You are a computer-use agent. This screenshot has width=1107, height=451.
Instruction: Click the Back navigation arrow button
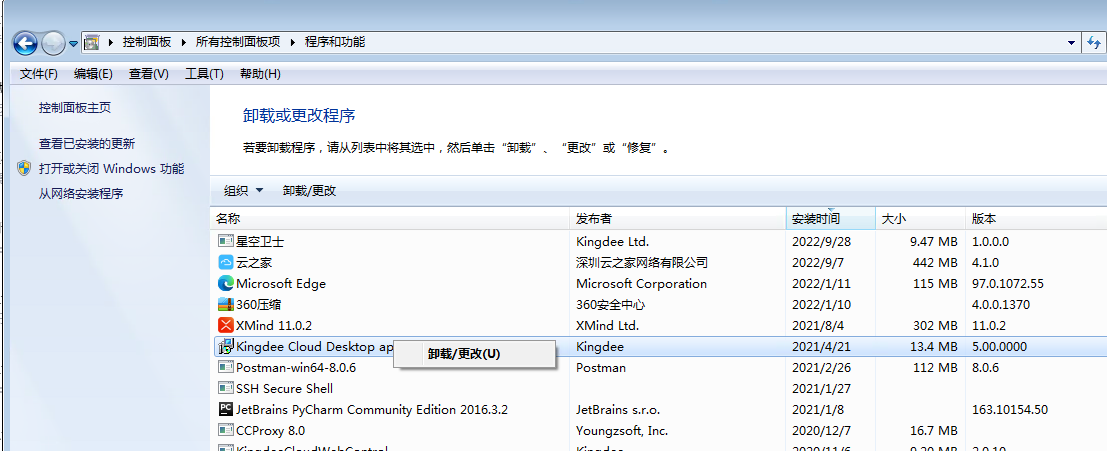25,44
